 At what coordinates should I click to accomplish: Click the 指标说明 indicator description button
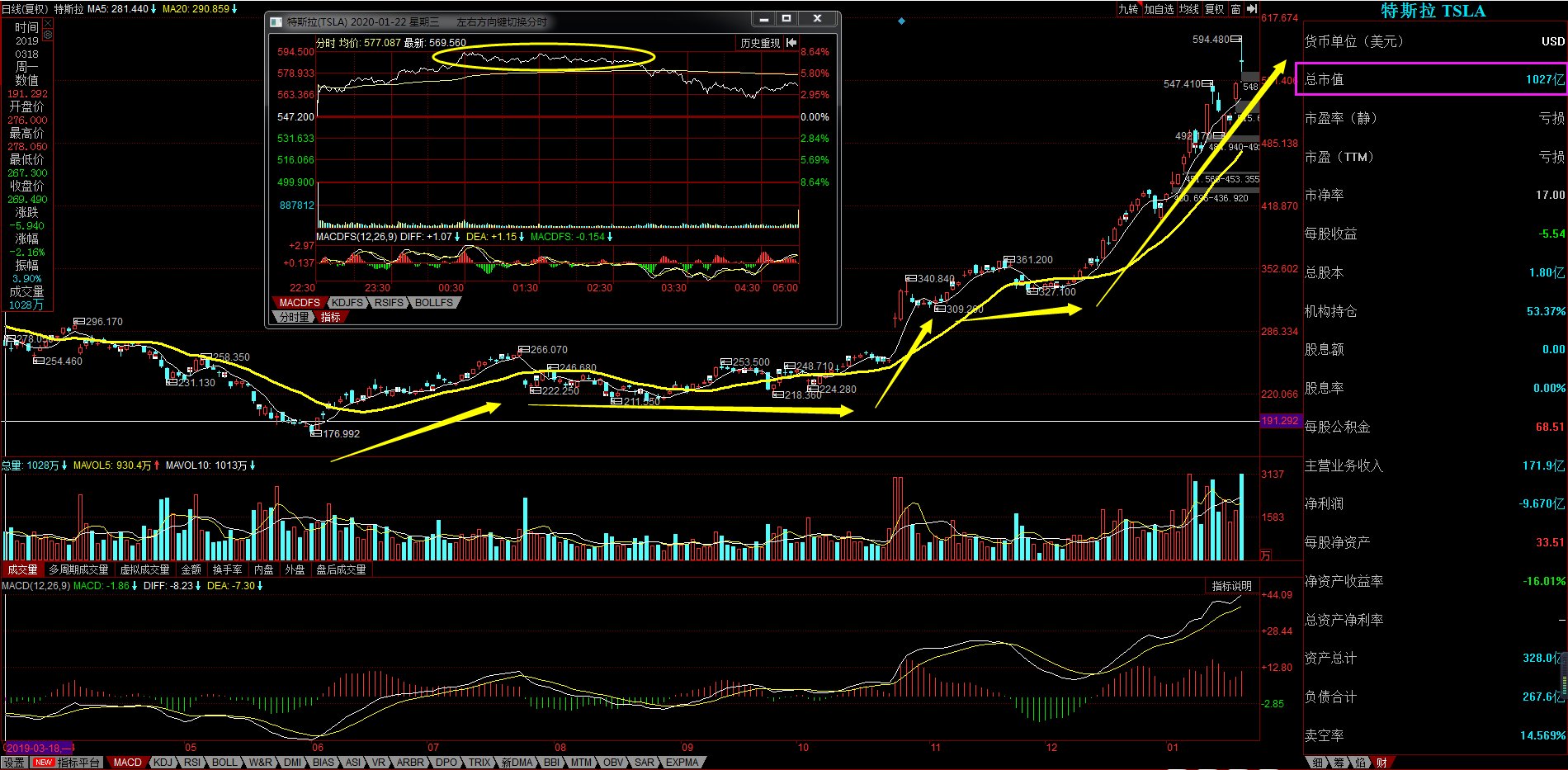(1231, 586)
